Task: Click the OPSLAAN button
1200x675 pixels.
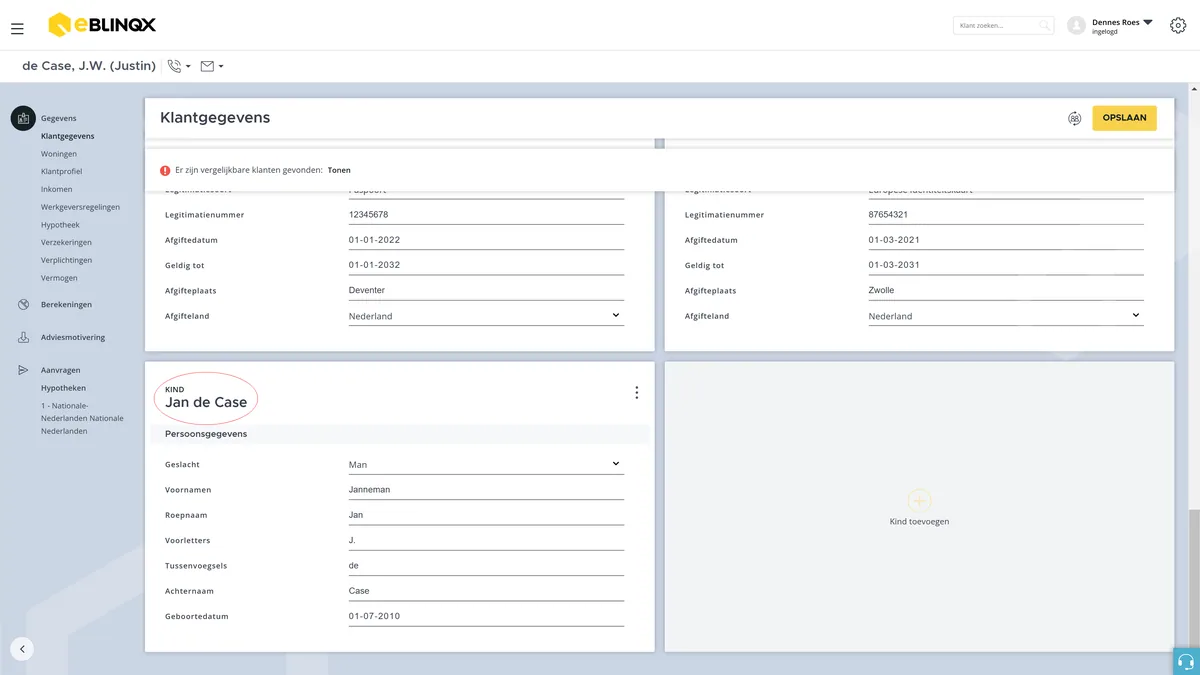Action: pyautogui.click(x=1124, y=118)
